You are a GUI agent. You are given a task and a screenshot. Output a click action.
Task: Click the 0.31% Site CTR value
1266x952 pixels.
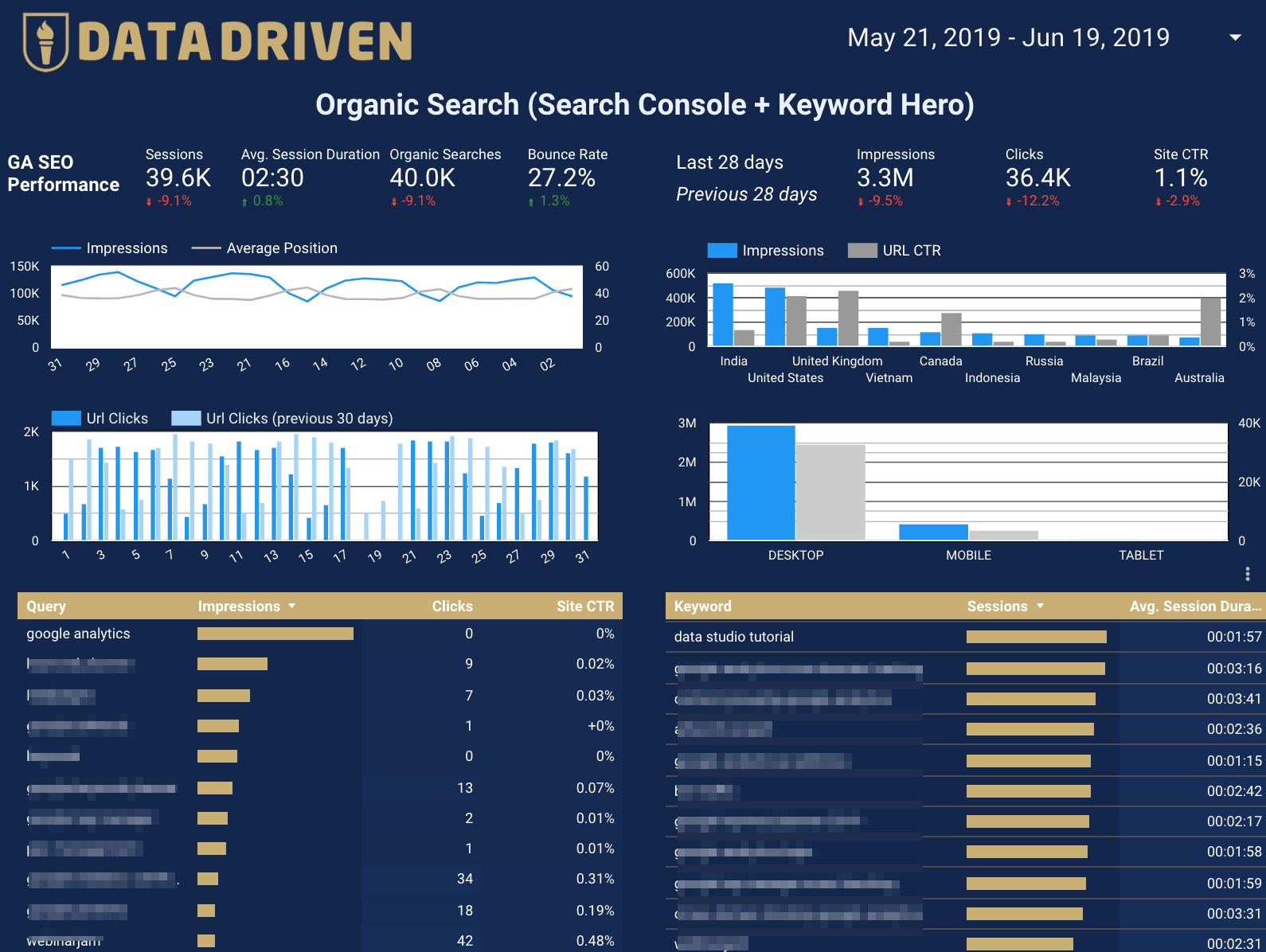coord(595,879)
